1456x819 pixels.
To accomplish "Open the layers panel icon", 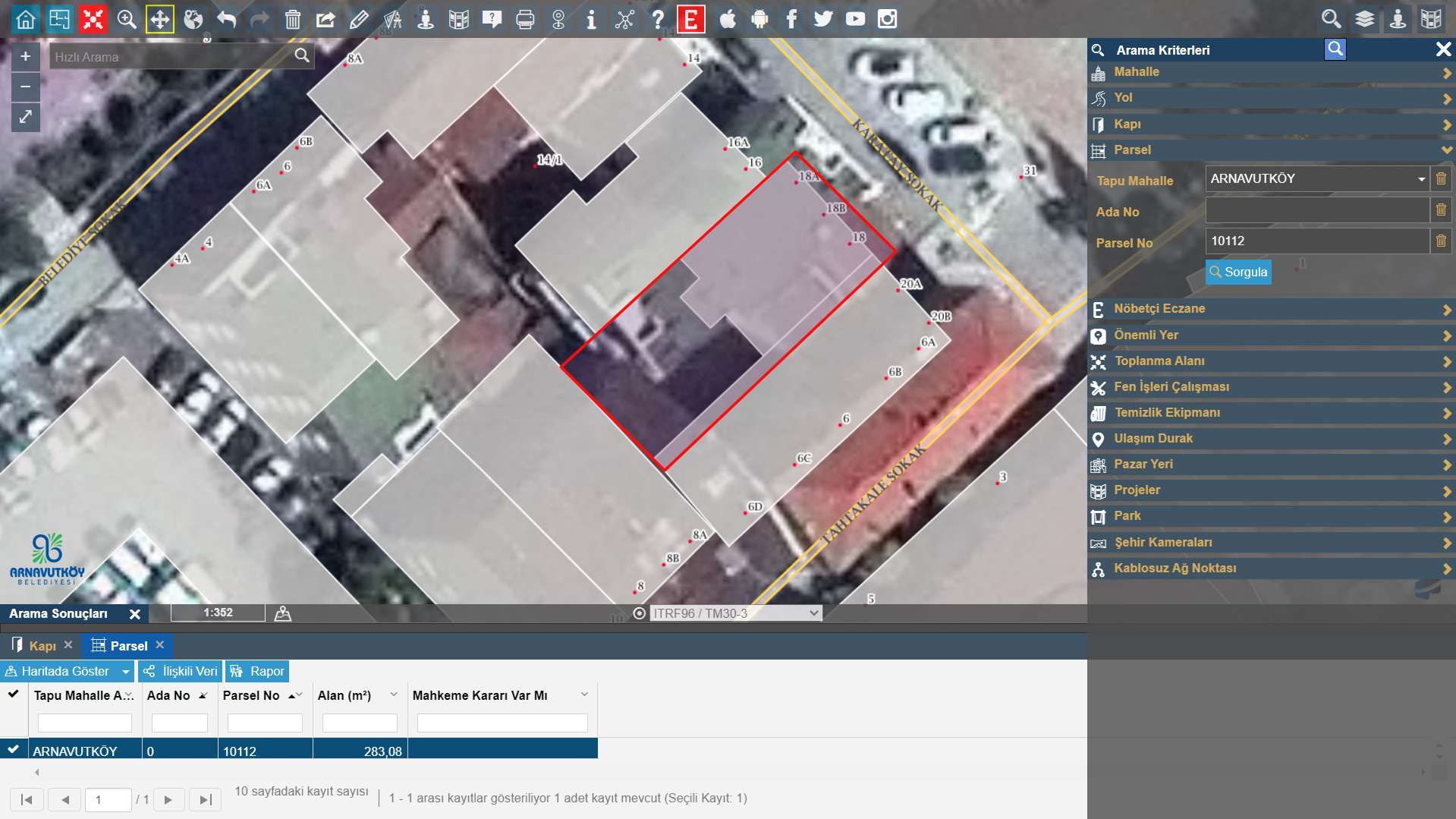I will (x=1364, y=19).
